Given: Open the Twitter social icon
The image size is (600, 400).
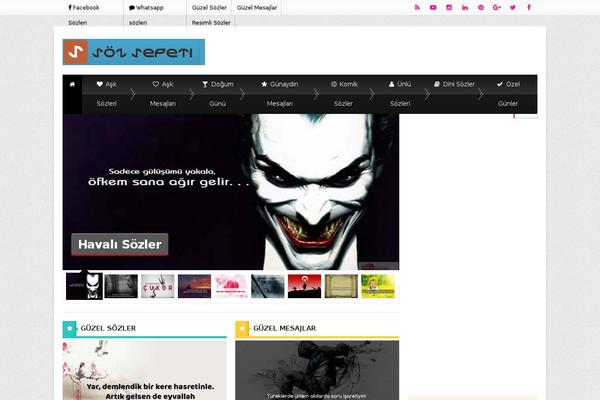Looking at the screenshot, I should point(513,7).
